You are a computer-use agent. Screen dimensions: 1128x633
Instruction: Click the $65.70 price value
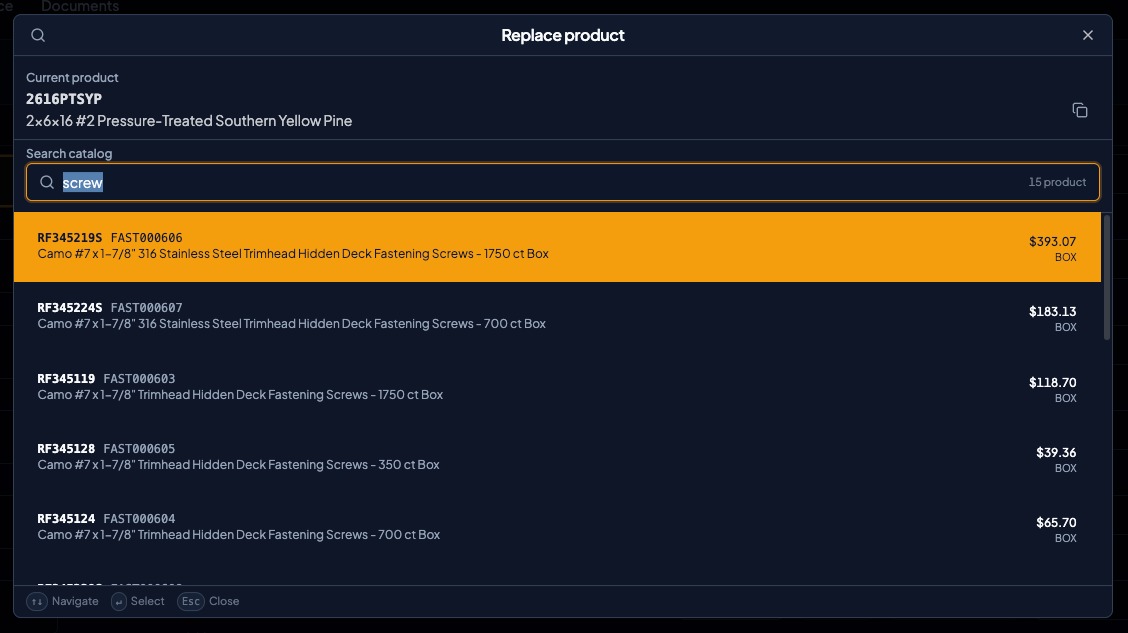pos(1056,522)
